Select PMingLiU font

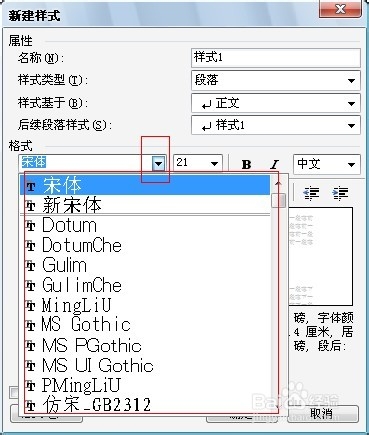[145, 385]
